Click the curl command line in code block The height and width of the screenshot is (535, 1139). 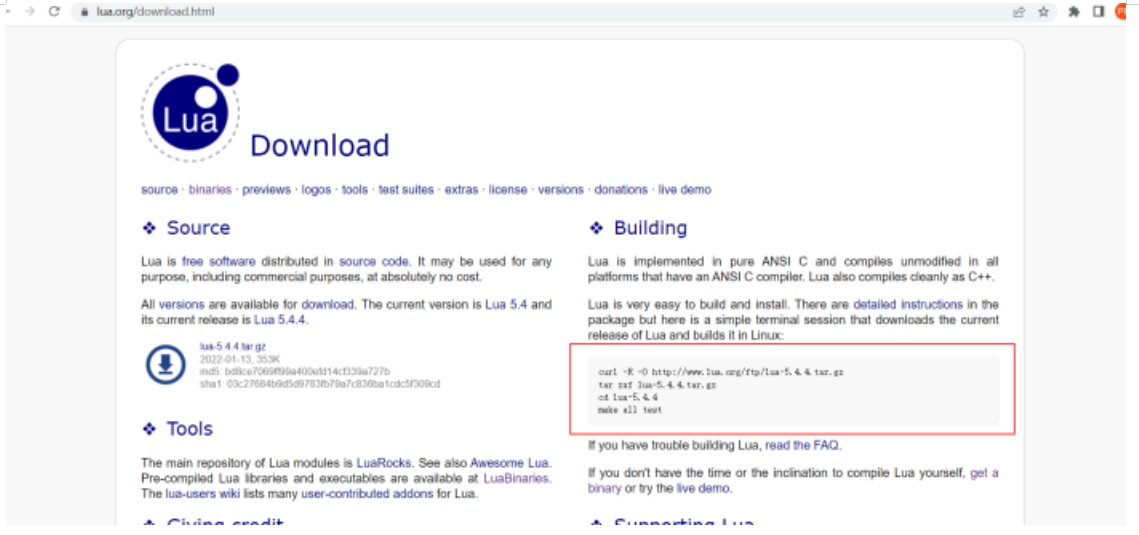[721, 372]
